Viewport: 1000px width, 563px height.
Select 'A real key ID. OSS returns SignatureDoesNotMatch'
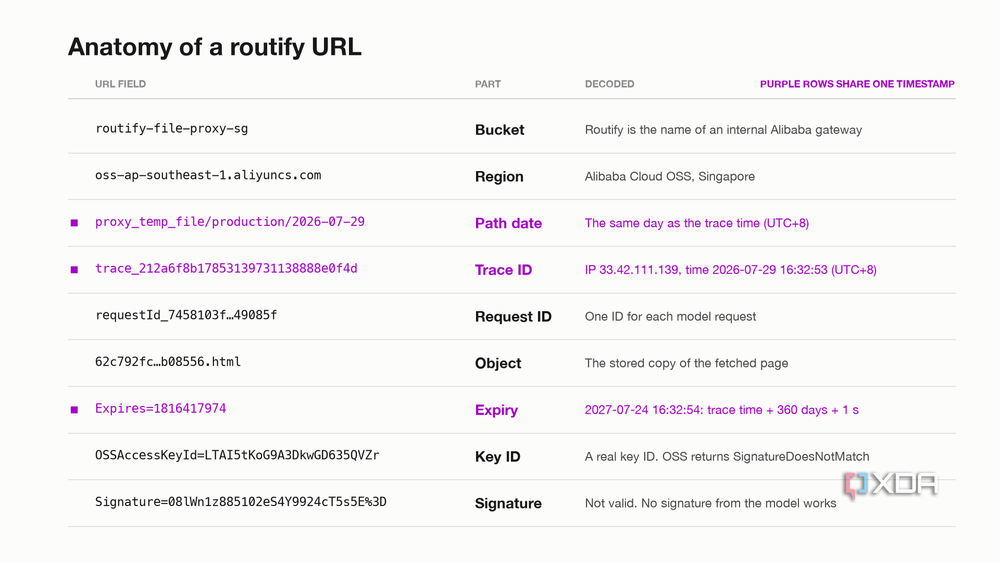click(x=727, y=457)
